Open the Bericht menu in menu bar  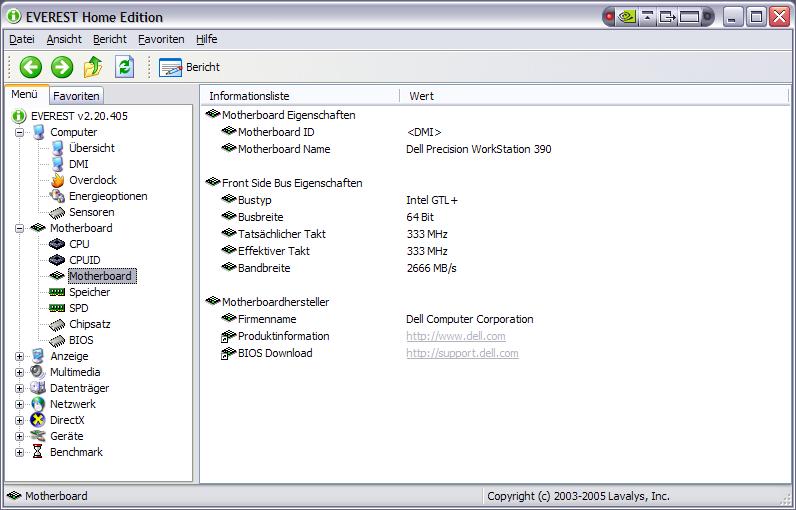pyautogui.click(x=110, y=39)
